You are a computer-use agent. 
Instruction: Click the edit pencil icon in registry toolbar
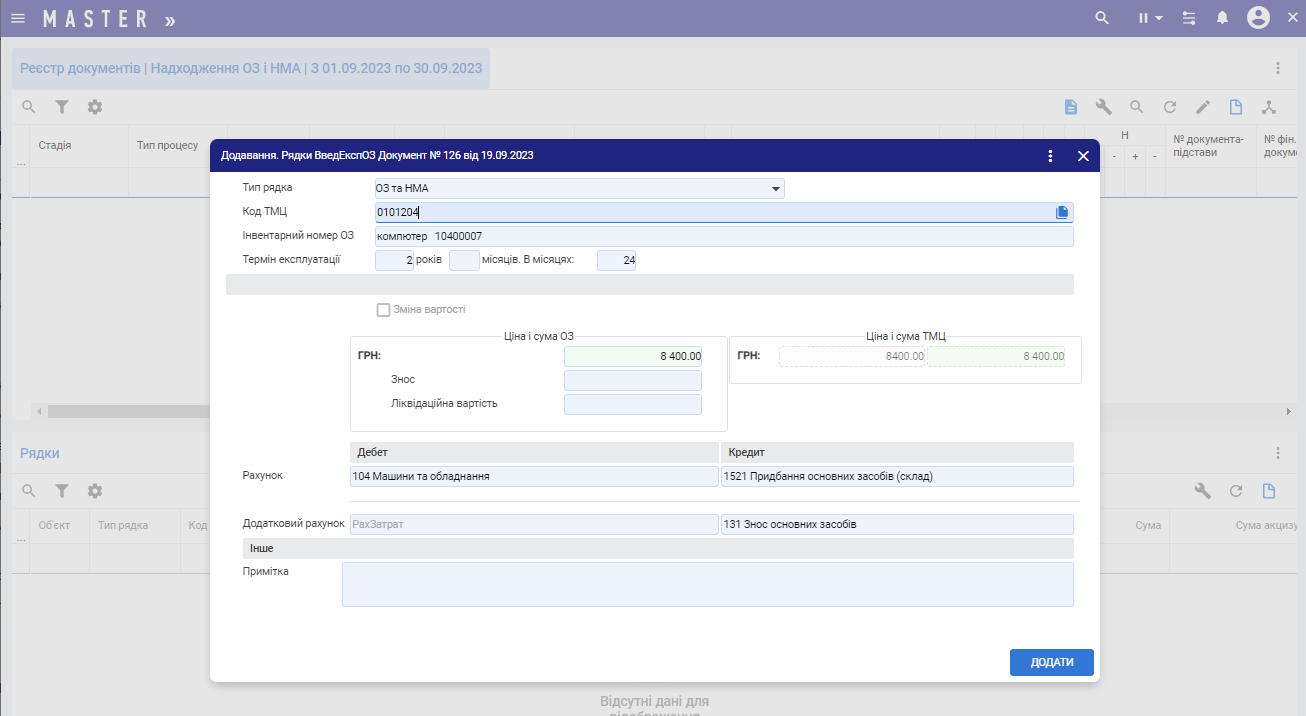click(x=1203, y=107)
